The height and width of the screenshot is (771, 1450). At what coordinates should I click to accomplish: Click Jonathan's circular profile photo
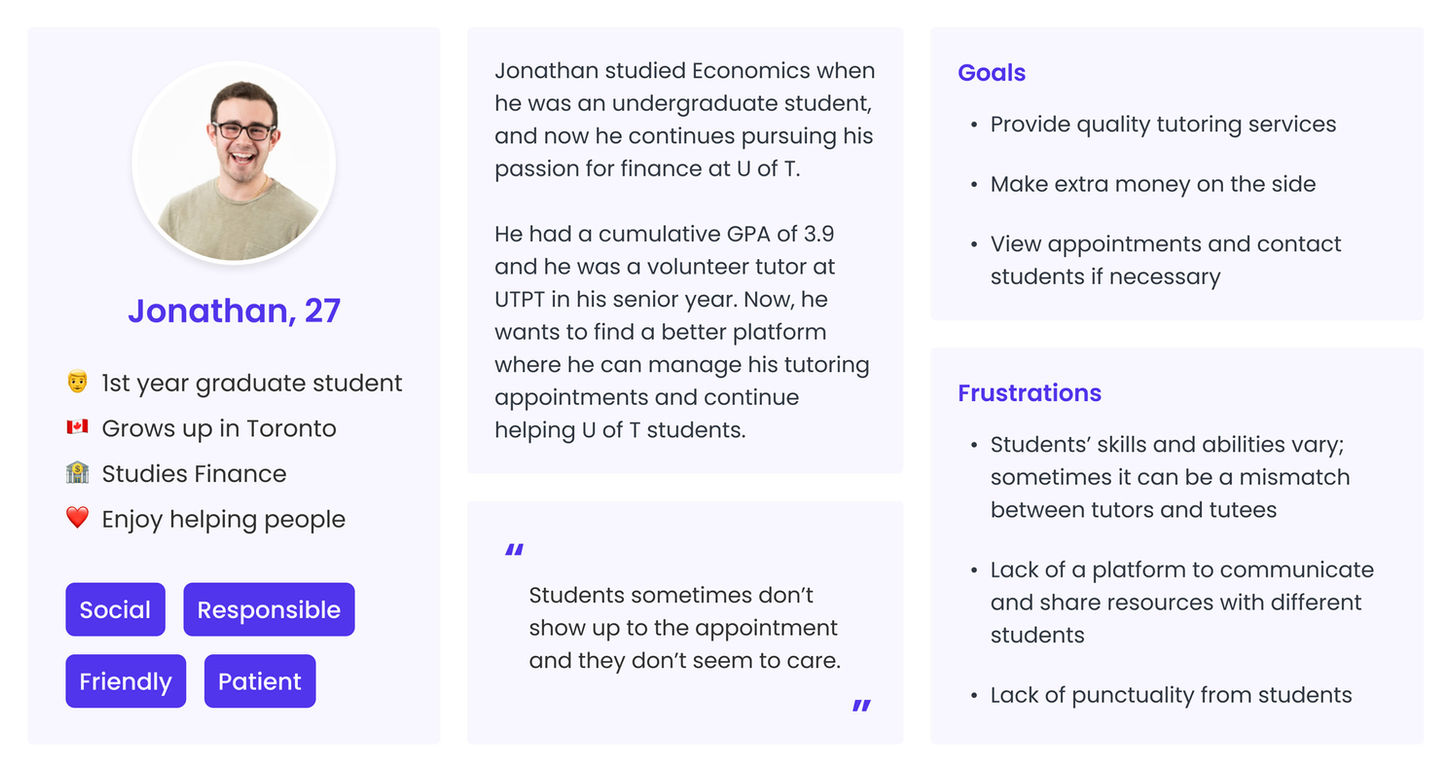click(234, 163)
